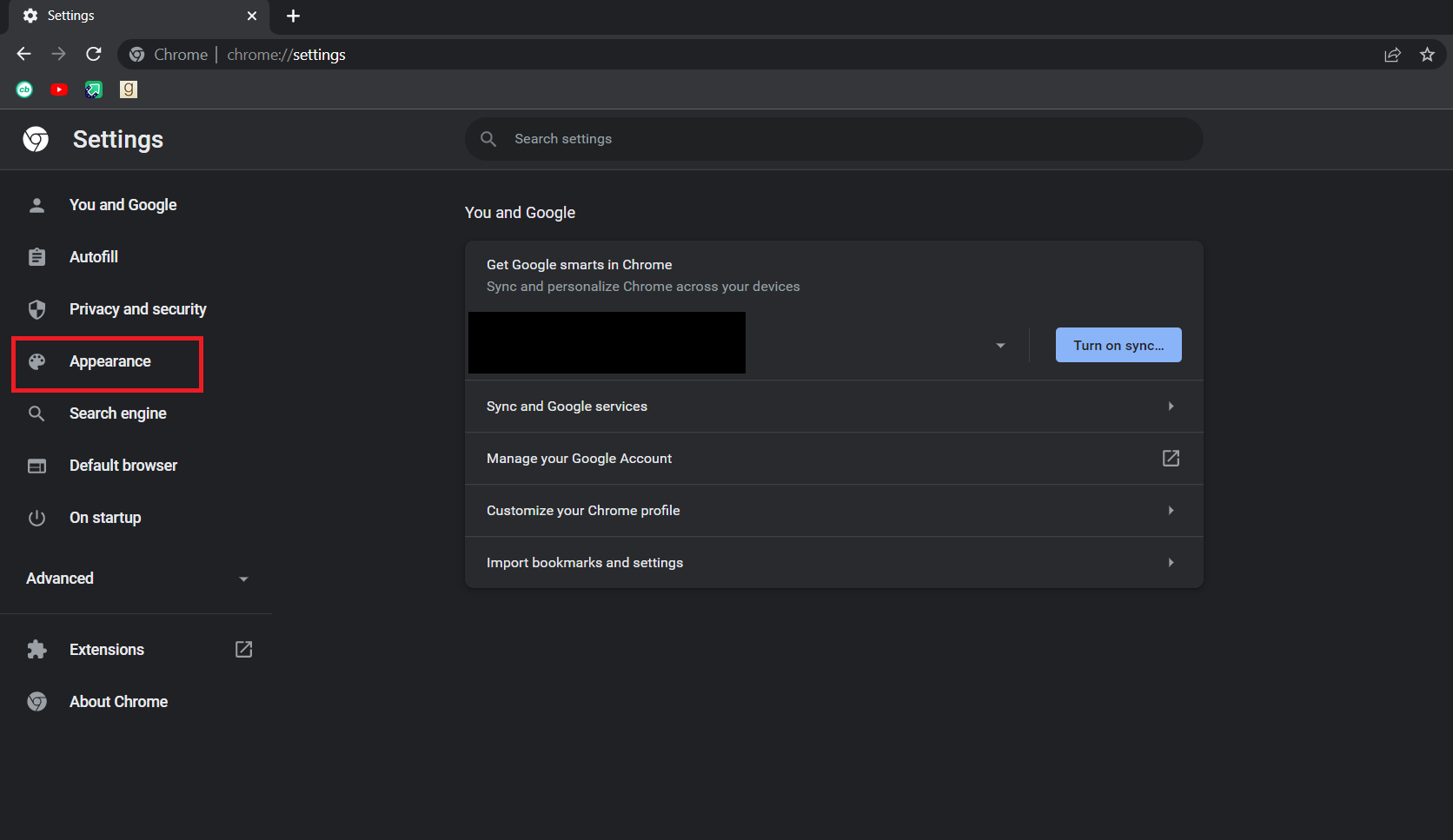
Task: Click 'Sync and personalize Chrome across your devices'
Action: pyautogui.click(x=643, y=287)
